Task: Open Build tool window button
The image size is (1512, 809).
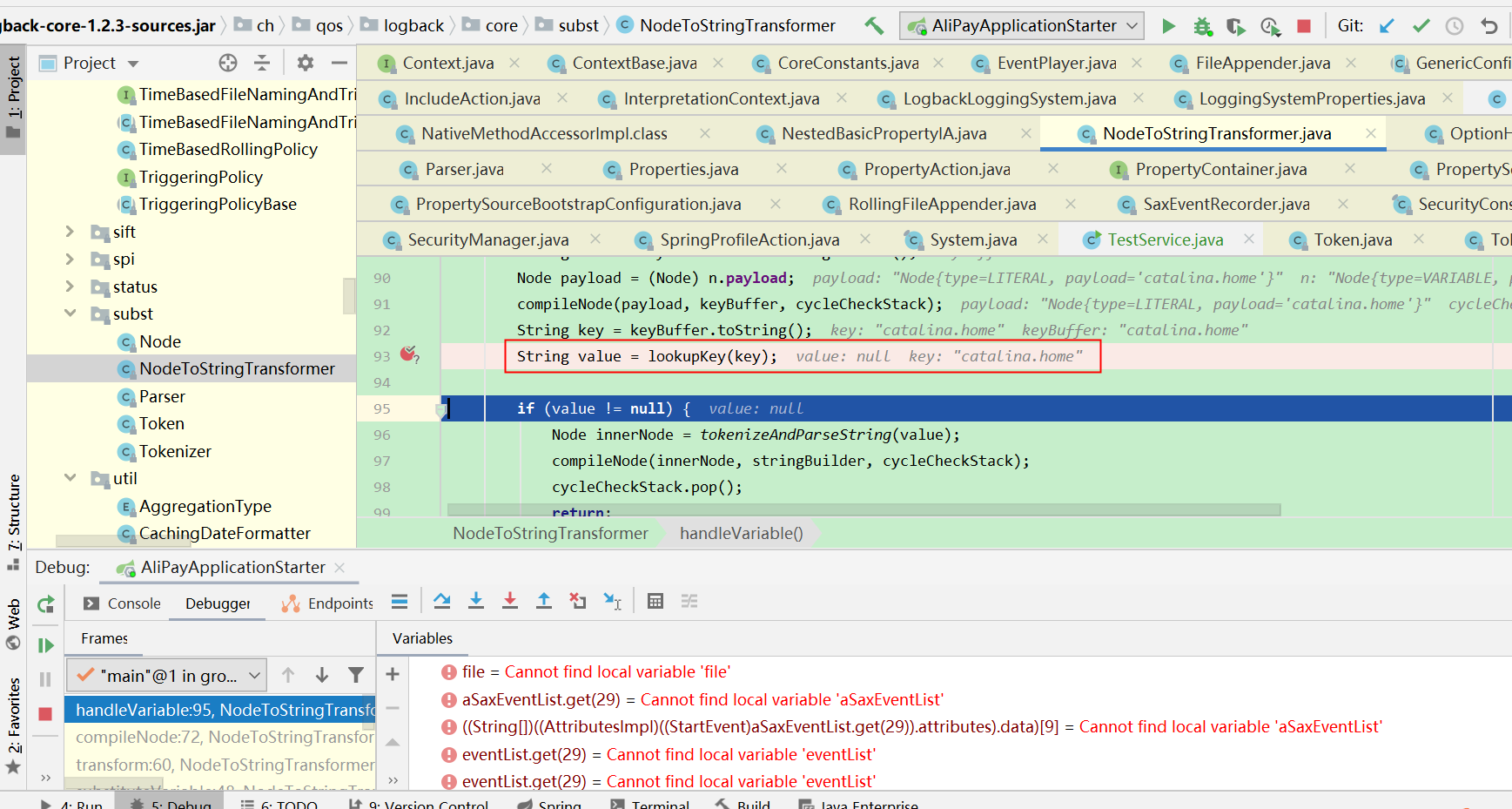Action: click(743, 803)
